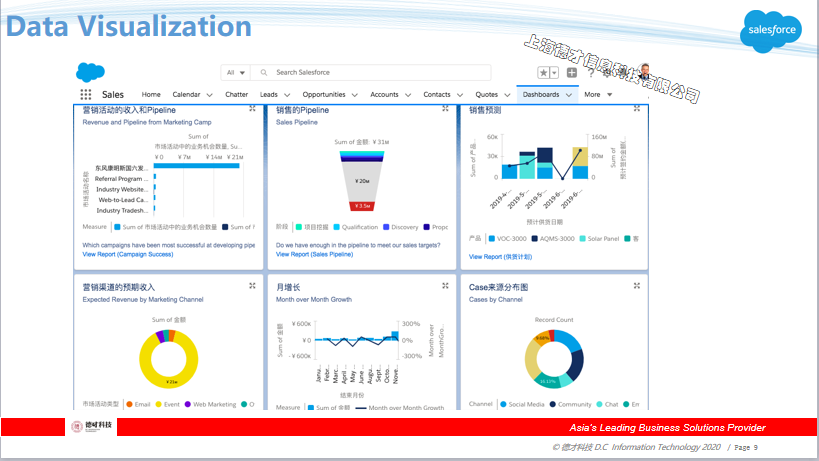Viewport: 819px width, 461px height.
Task: Open View Report (Campaign Success) link
Action: pyautogui.click(x=128, y=254)
